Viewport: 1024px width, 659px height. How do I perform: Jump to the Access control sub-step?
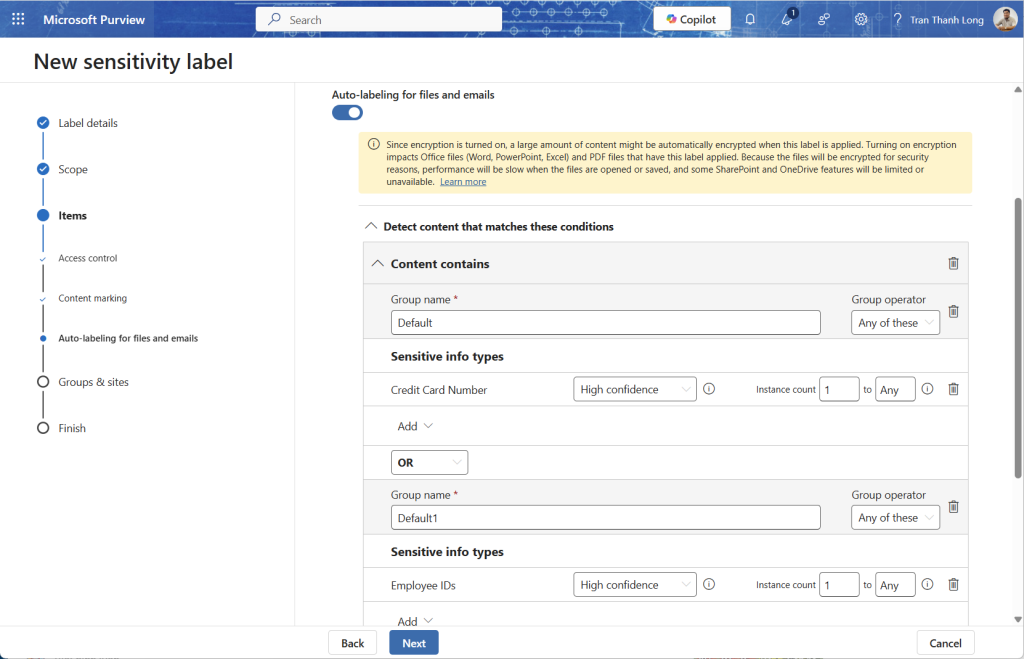[x=88, y=258]
